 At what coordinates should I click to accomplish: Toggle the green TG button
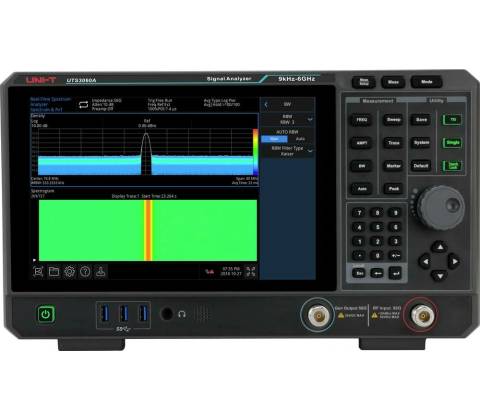click(x=453, y=120)
